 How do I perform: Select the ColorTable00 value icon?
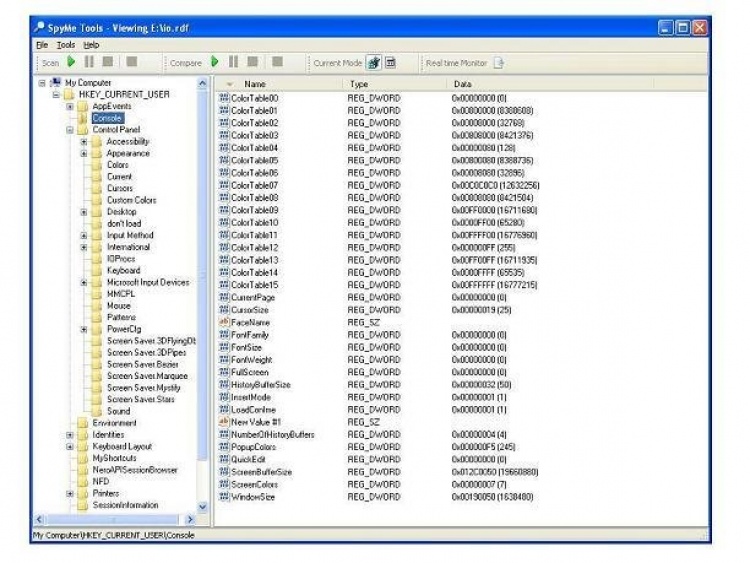pos(224,98)
